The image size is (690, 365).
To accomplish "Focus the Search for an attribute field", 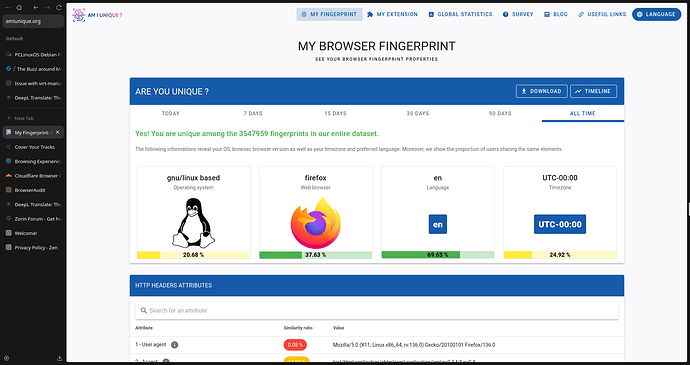I will click(377, 310).
